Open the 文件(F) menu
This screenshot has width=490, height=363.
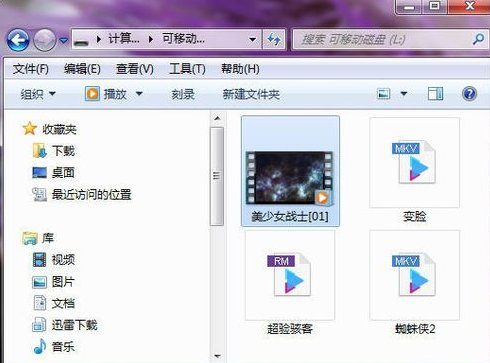coord(31,69)
